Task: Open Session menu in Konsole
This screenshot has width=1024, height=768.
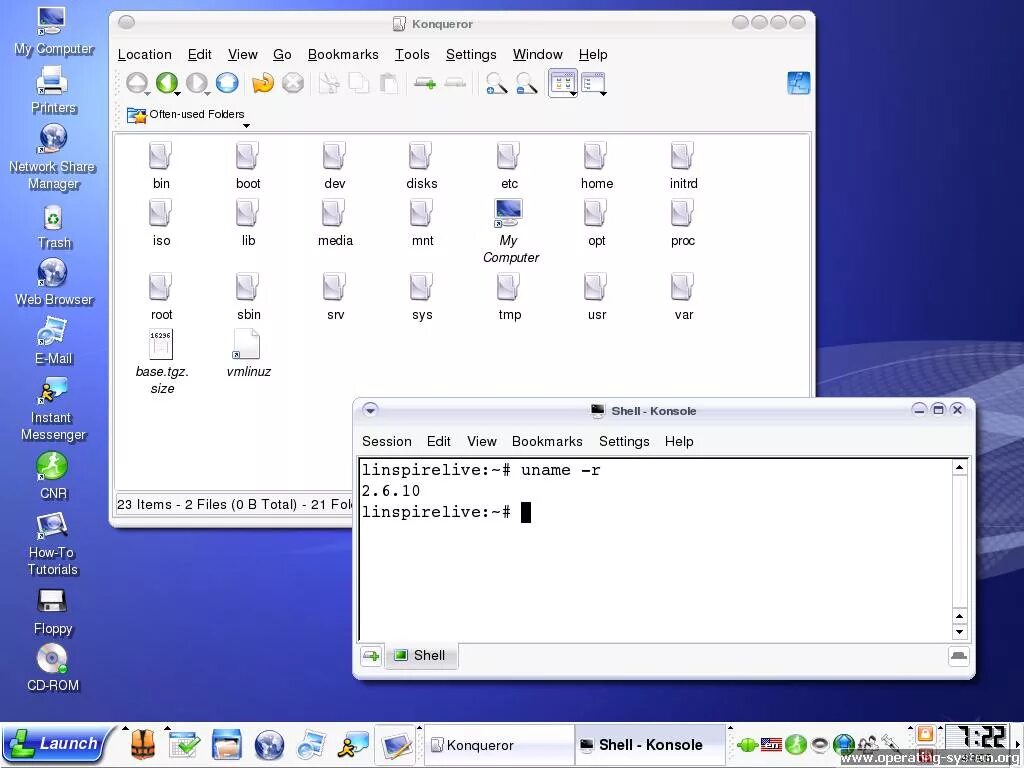Action: tap(387, 441)
